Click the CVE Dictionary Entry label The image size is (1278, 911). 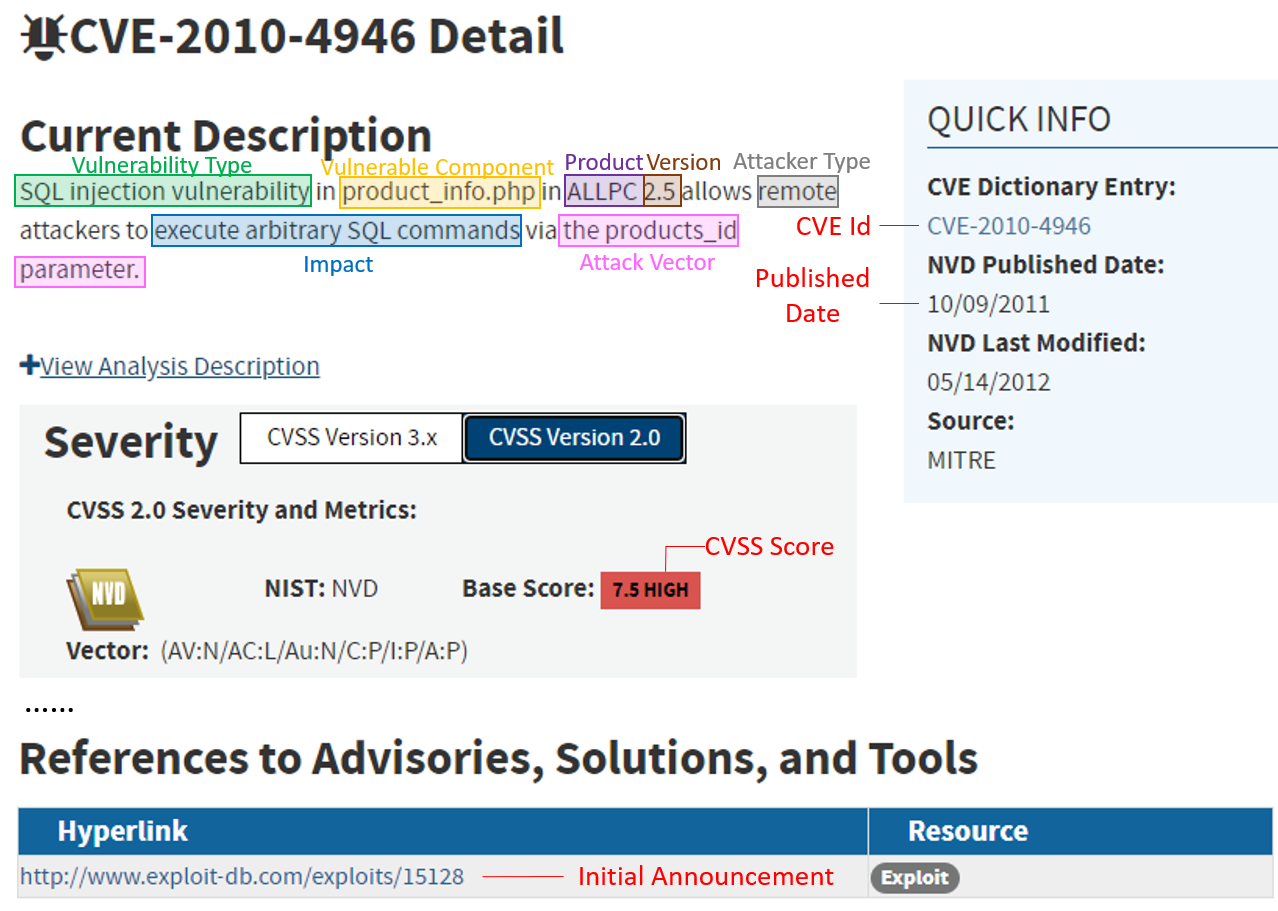[1052, 187]
